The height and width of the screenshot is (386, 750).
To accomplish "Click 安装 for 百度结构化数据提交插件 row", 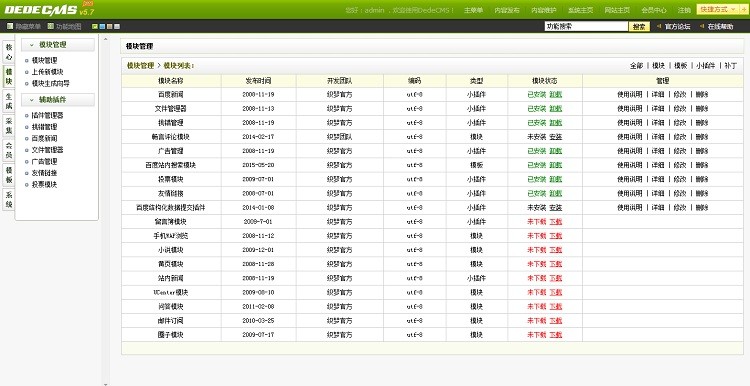I will click(555, 208).
